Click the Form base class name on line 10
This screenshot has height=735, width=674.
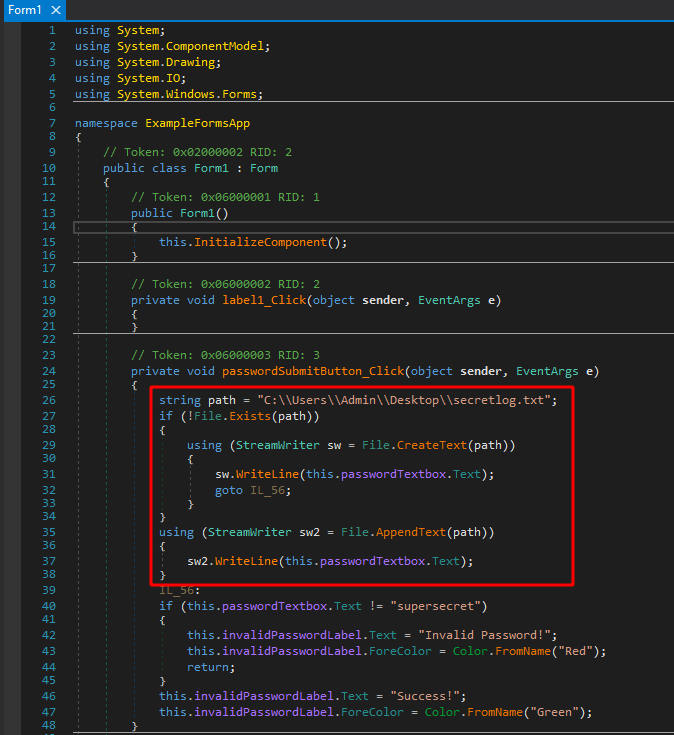[x=264, y=168]
